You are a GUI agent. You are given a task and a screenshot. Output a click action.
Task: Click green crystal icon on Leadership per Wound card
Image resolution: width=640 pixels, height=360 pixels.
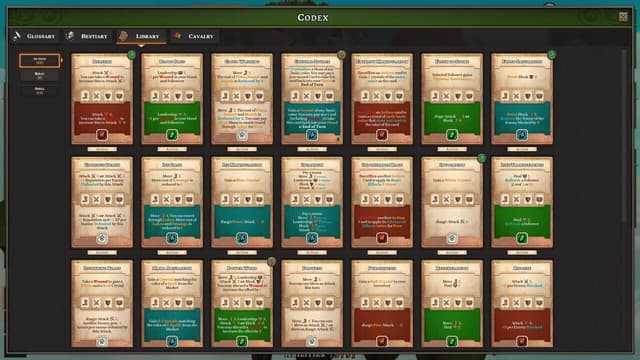pos(172,135)
